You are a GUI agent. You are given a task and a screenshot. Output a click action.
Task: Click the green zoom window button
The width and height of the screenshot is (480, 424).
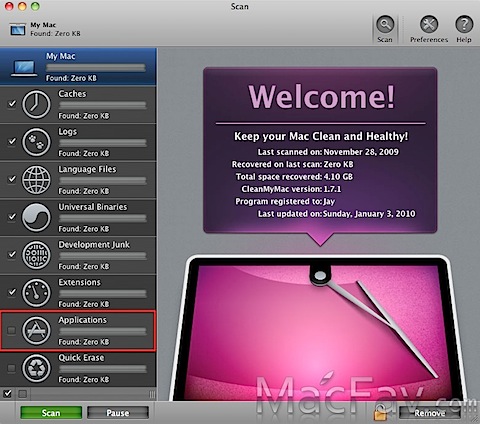tap(35, 6)
